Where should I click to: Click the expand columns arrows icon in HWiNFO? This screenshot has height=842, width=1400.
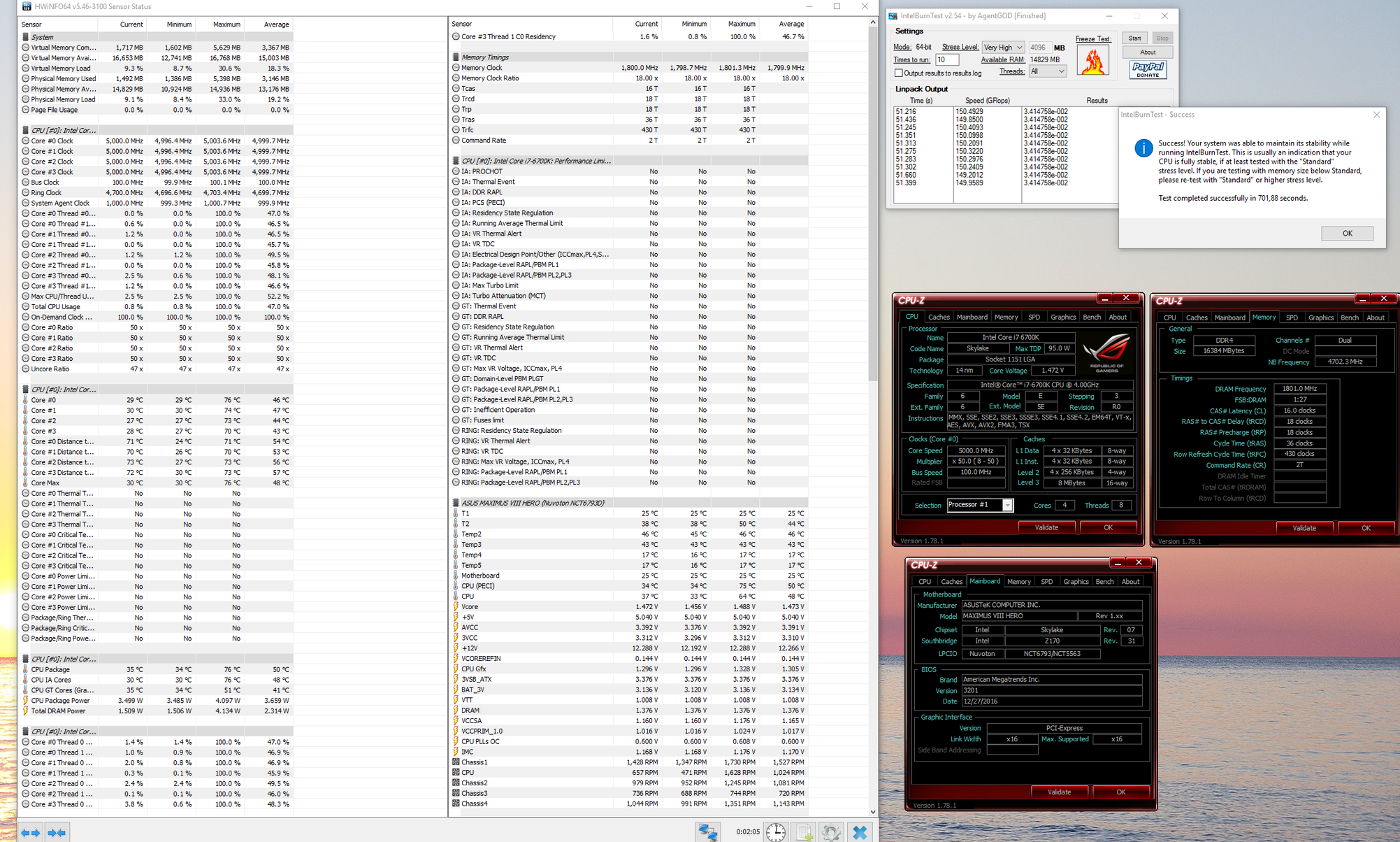30,832
